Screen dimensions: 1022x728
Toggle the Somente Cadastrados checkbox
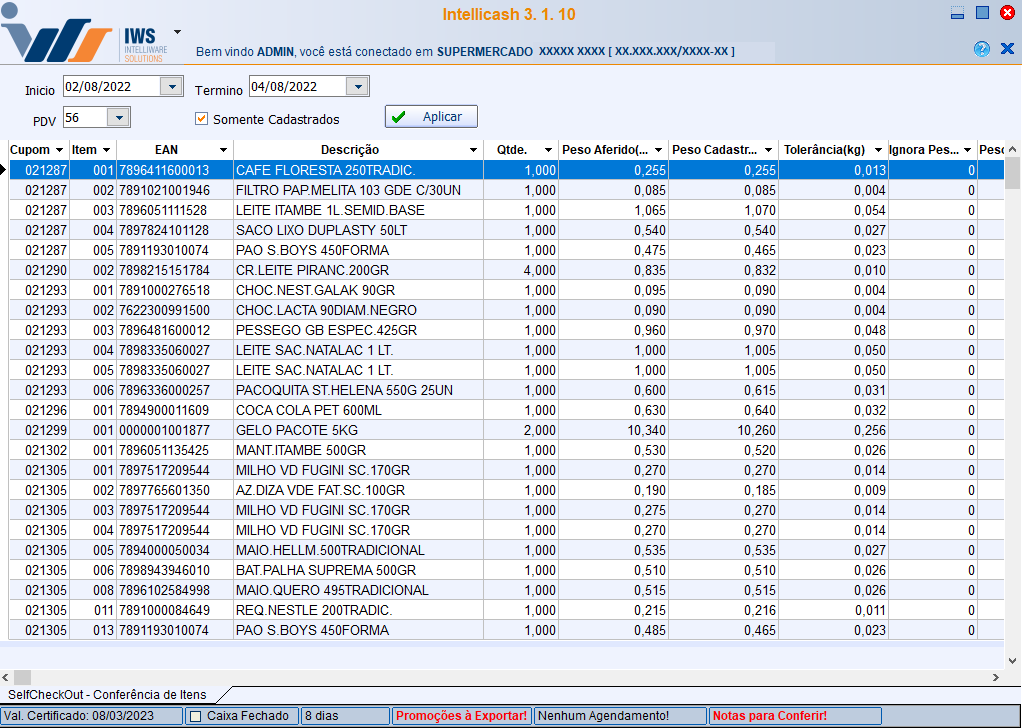[x=202, y=118]
